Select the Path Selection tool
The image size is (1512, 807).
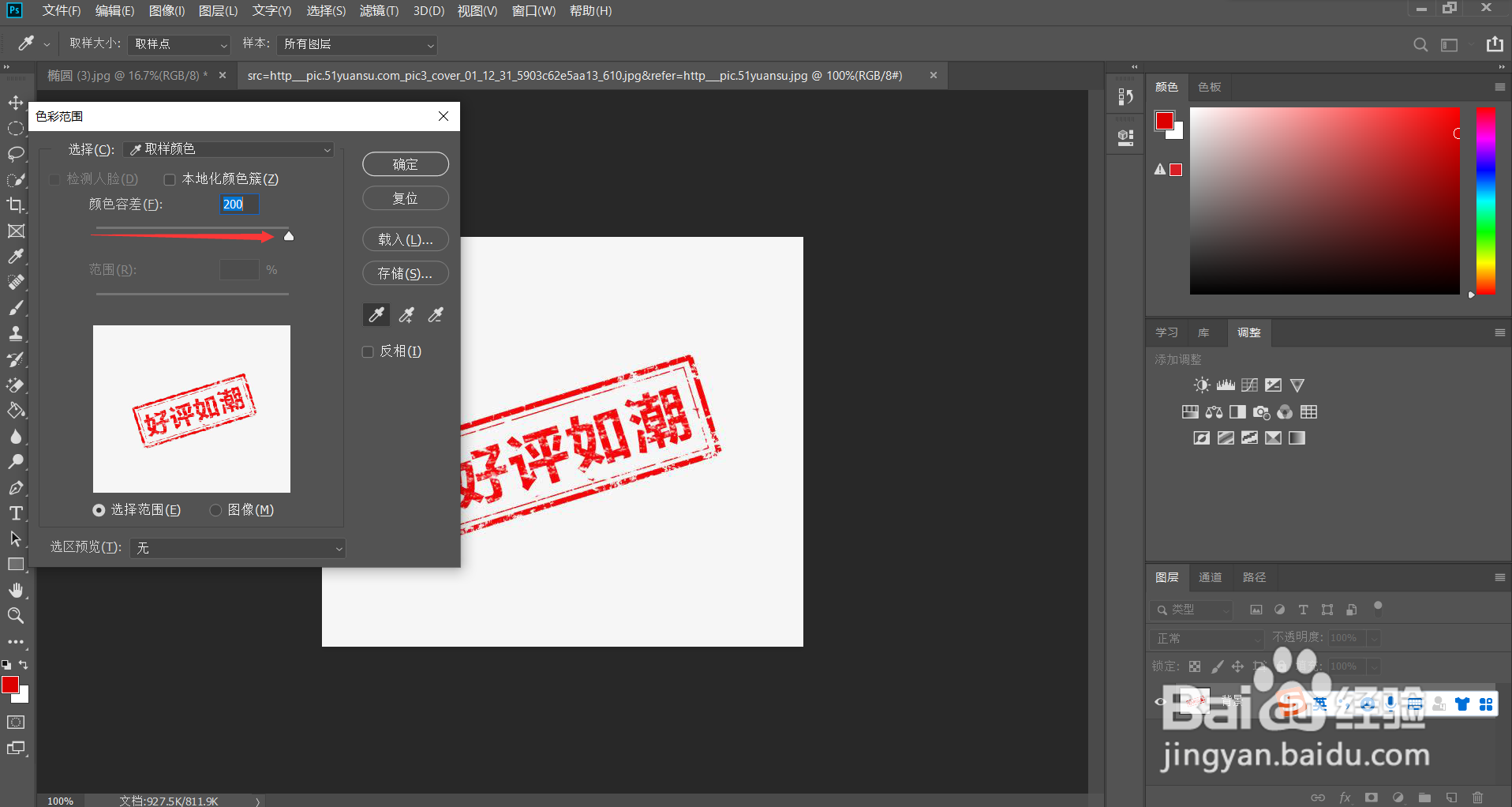coord(16,539)
